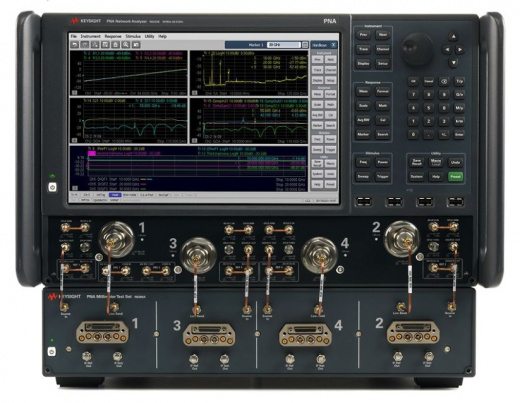Screen dimensions: 520x403
Task: Click the down arrow navigation key
Action: [x=453, y=63]
